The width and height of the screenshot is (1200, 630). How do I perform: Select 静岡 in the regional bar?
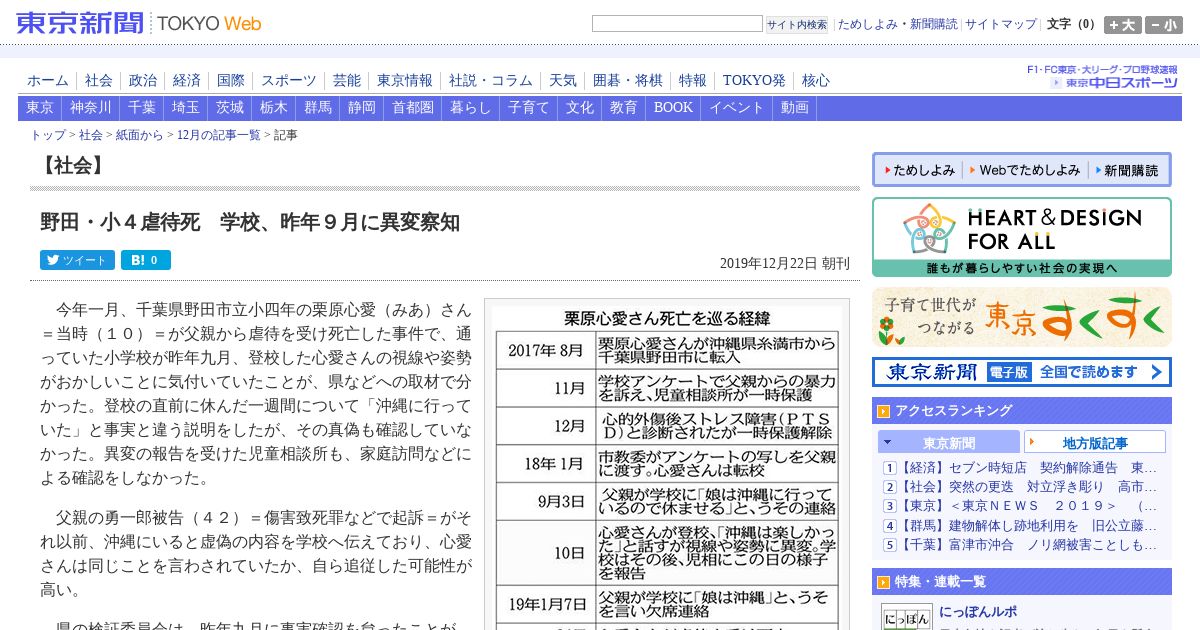click(x=362, y=108)
